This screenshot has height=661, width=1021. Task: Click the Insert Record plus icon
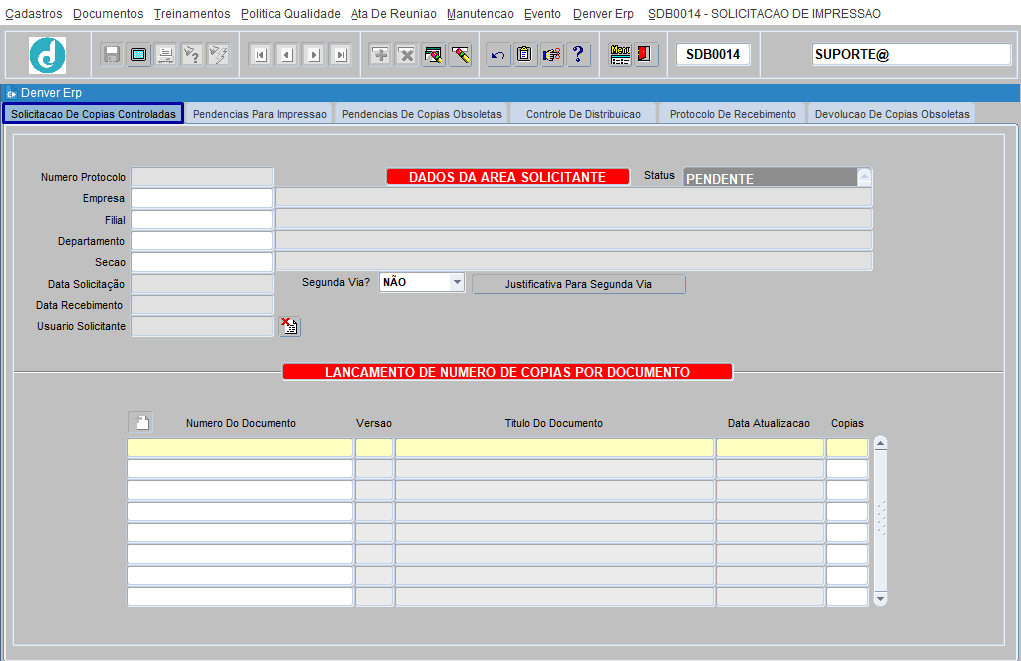pos(380,55)
